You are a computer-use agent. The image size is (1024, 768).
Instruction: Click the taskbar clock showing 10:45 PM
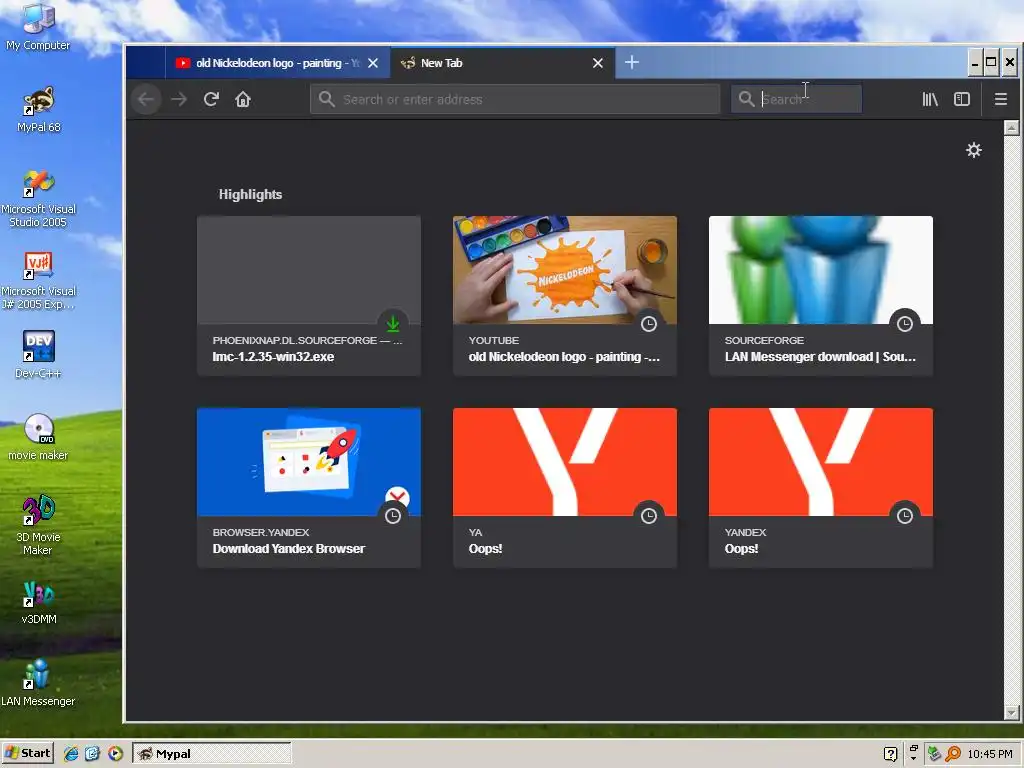point(990,754)
